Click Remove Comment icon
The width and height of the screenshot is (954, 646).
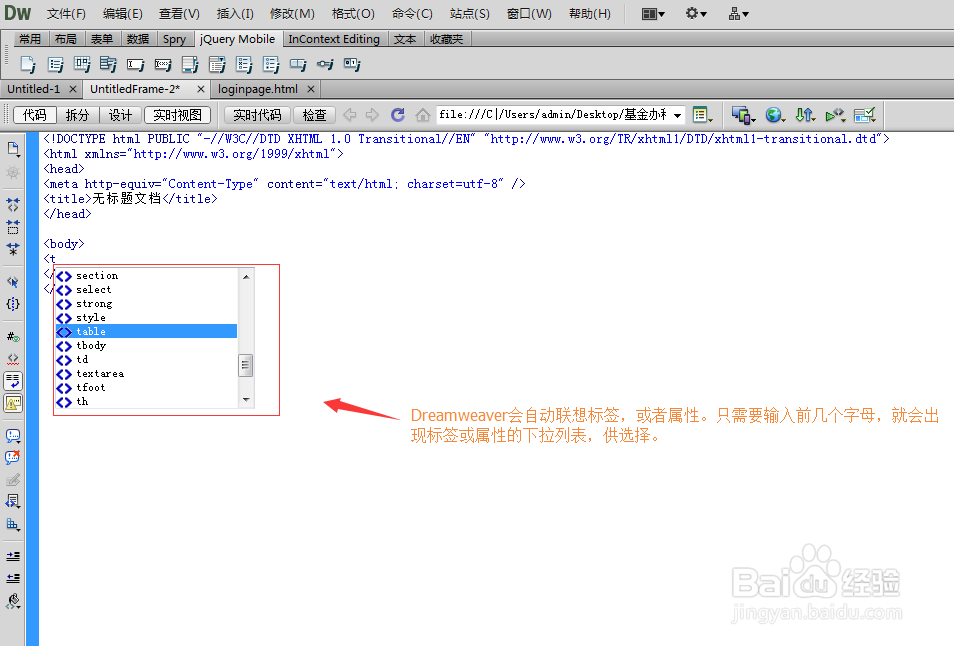[x=13, y=457]
